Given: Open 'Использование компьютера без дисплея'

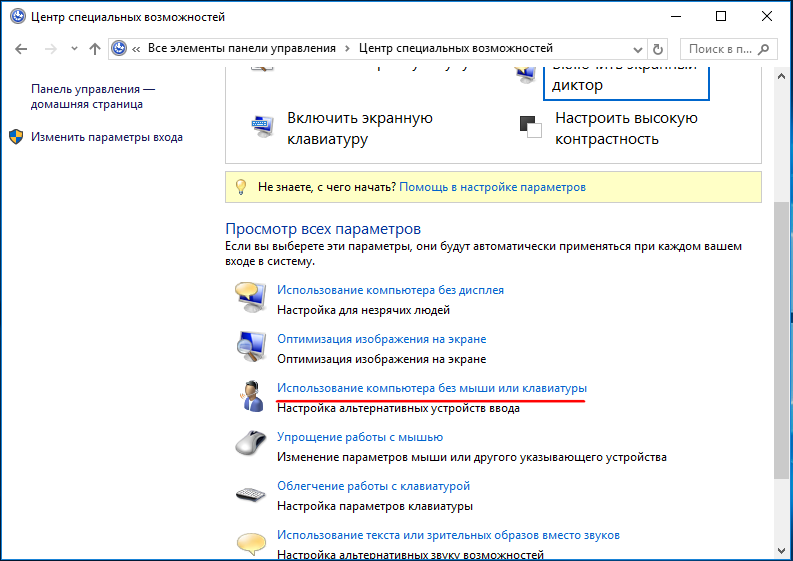Looking at the screenshot, I should [x=390, y=290].
